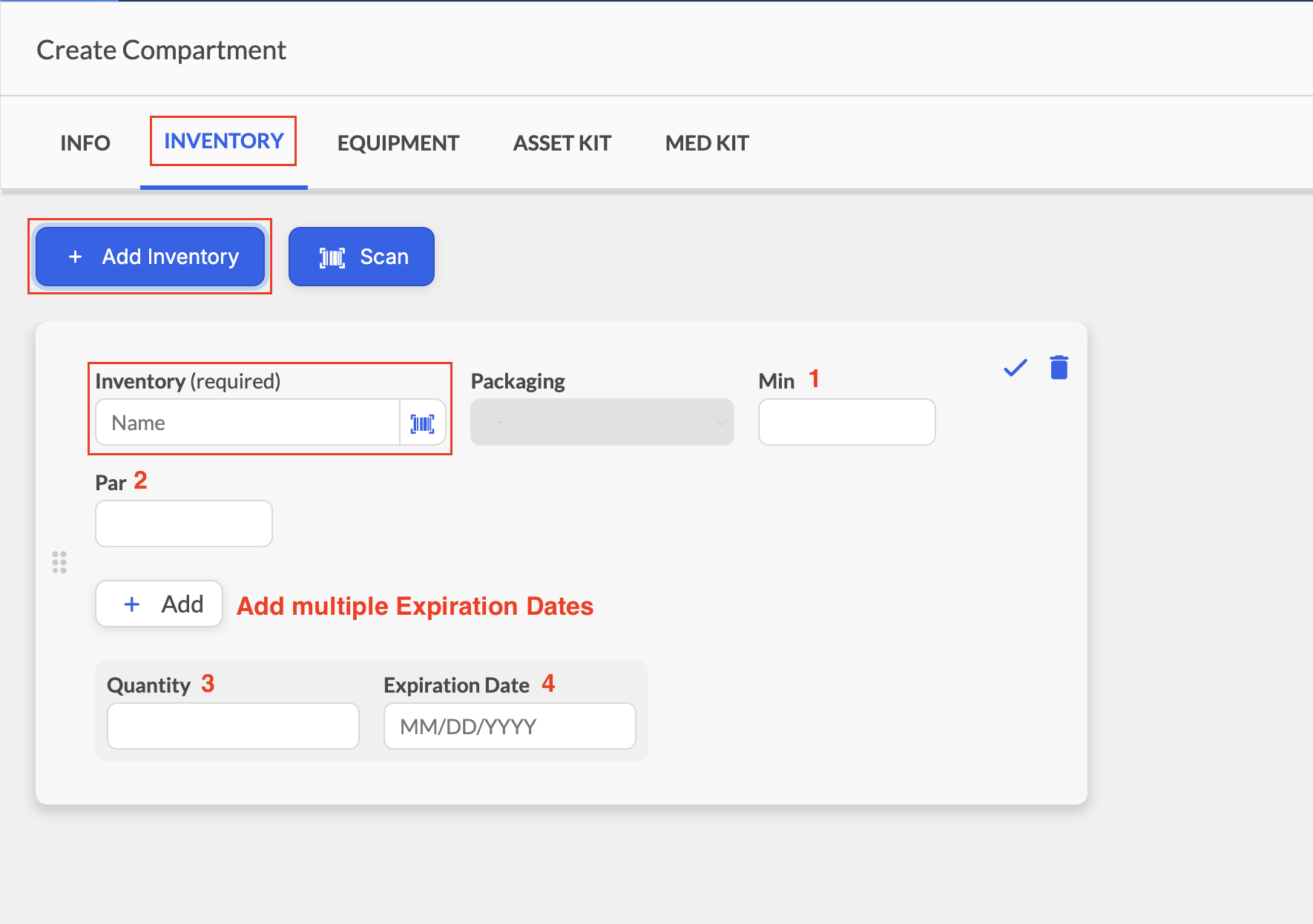This screenshot has height=924, width=1313.
Task: Switch to the INFO tab
Action: tap(85, 142)
